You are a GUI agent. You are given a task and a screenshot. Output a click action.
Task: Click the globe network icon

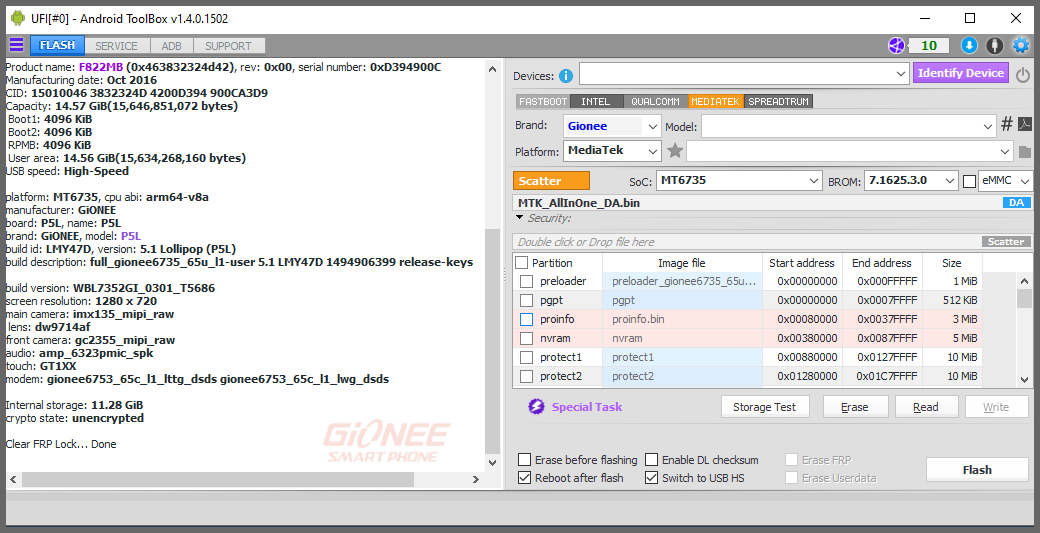(897, 45)
